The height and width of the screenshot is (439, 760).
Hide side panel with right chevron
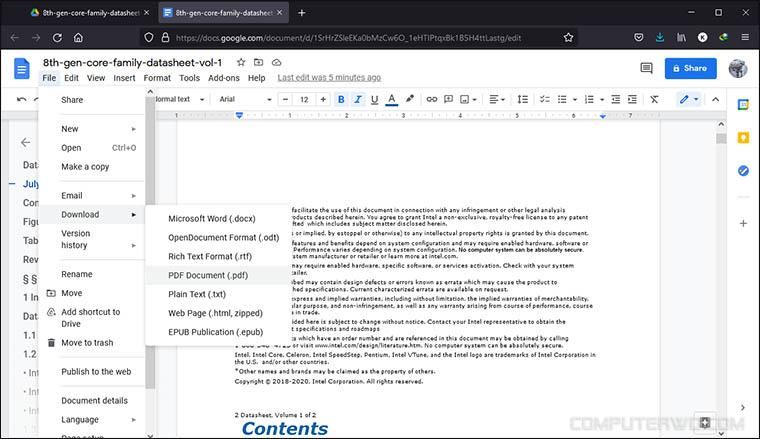click(x=743, y=408)
